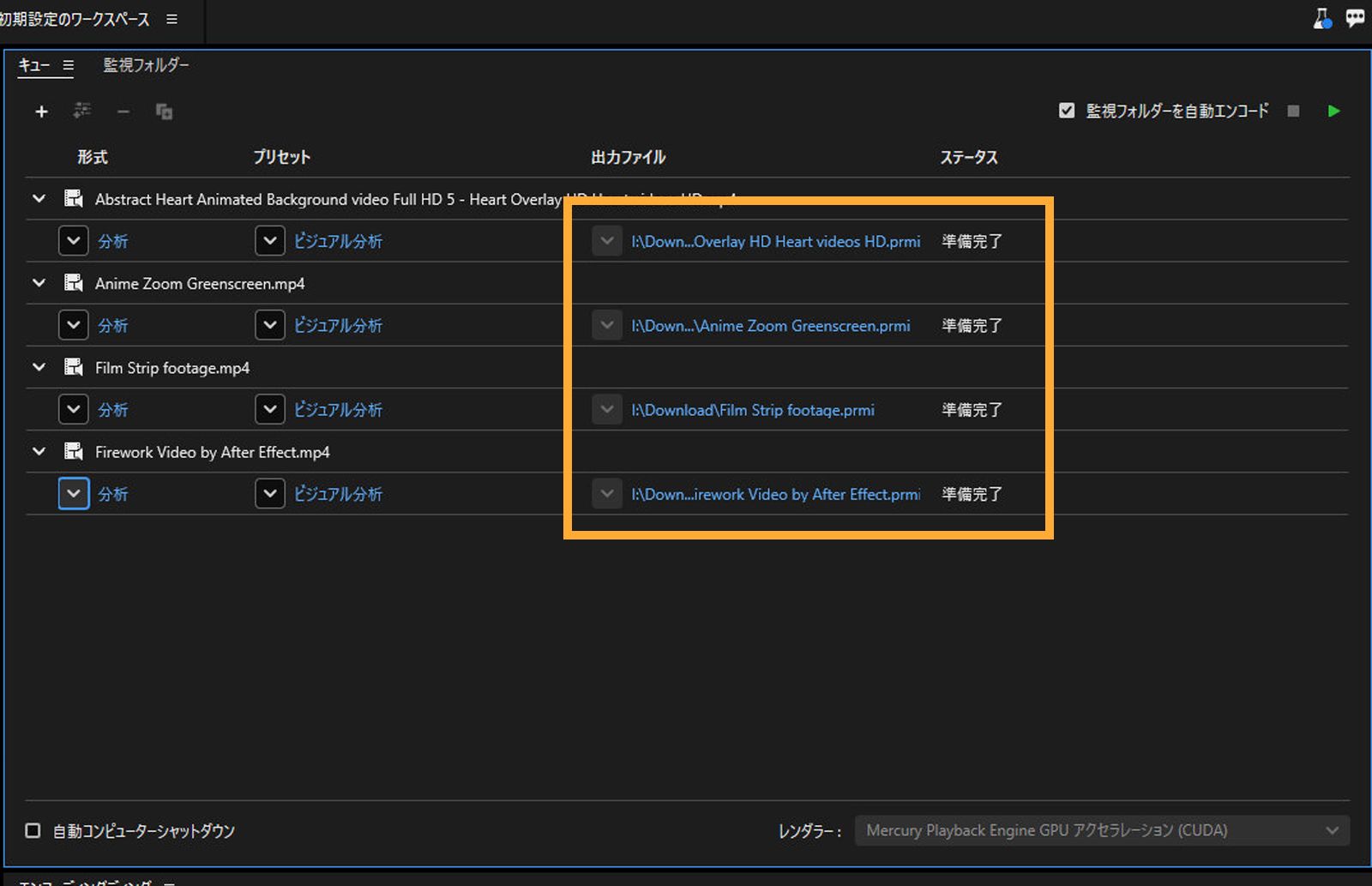Click 準備完了 status of Film Strip footage output
This screenshot has width=1372, height=886.
pos(972,410)
